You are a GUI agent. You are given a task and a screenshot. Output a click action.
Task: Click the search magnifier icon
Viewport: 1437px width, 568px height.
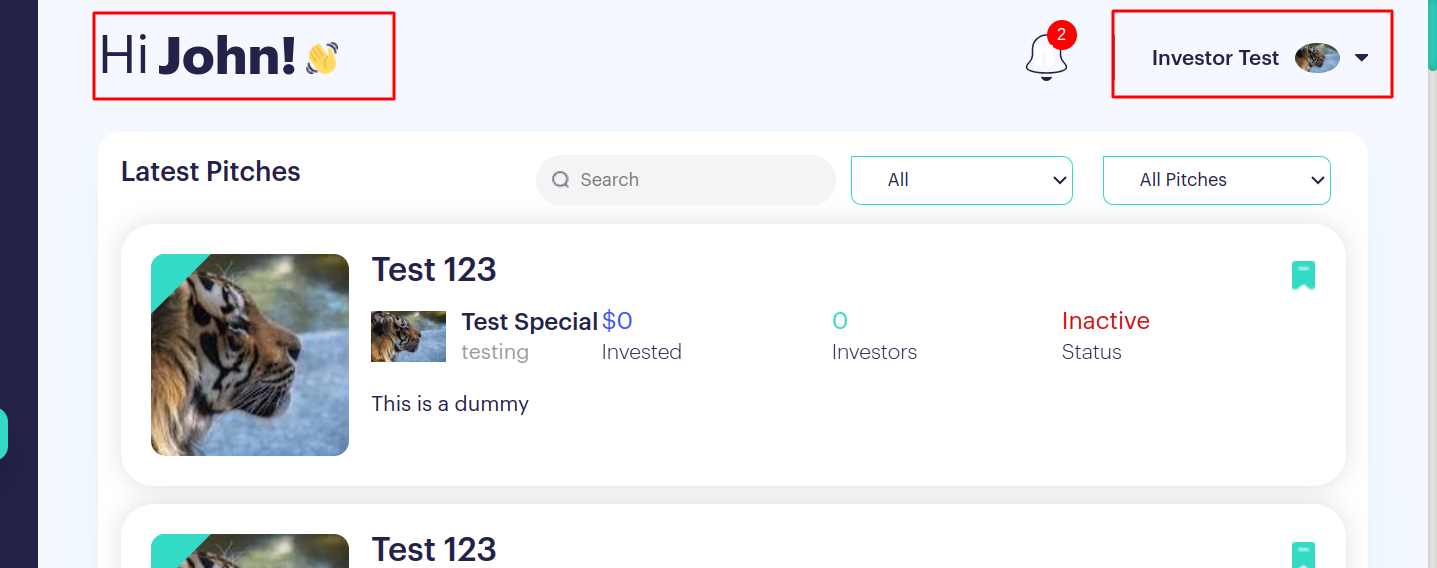click(x=561, y=180)
